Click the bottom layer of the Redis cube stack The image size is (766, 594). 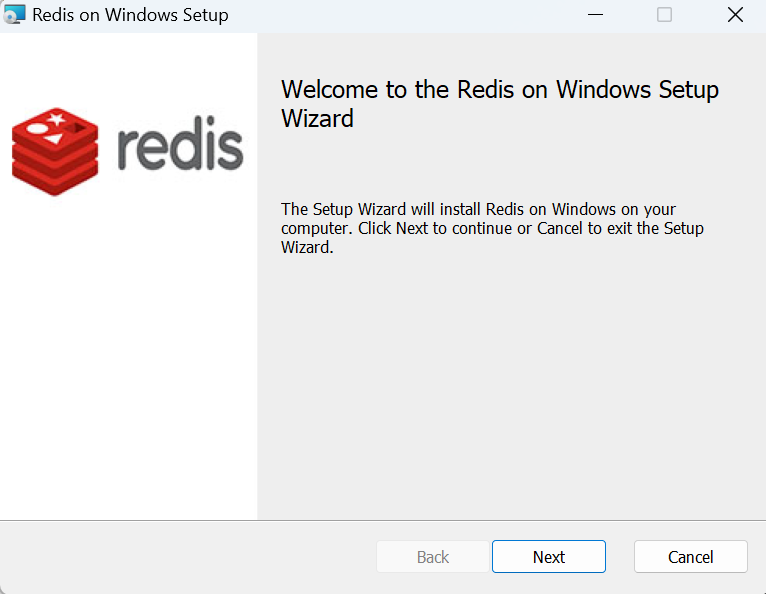pos(55,181)
